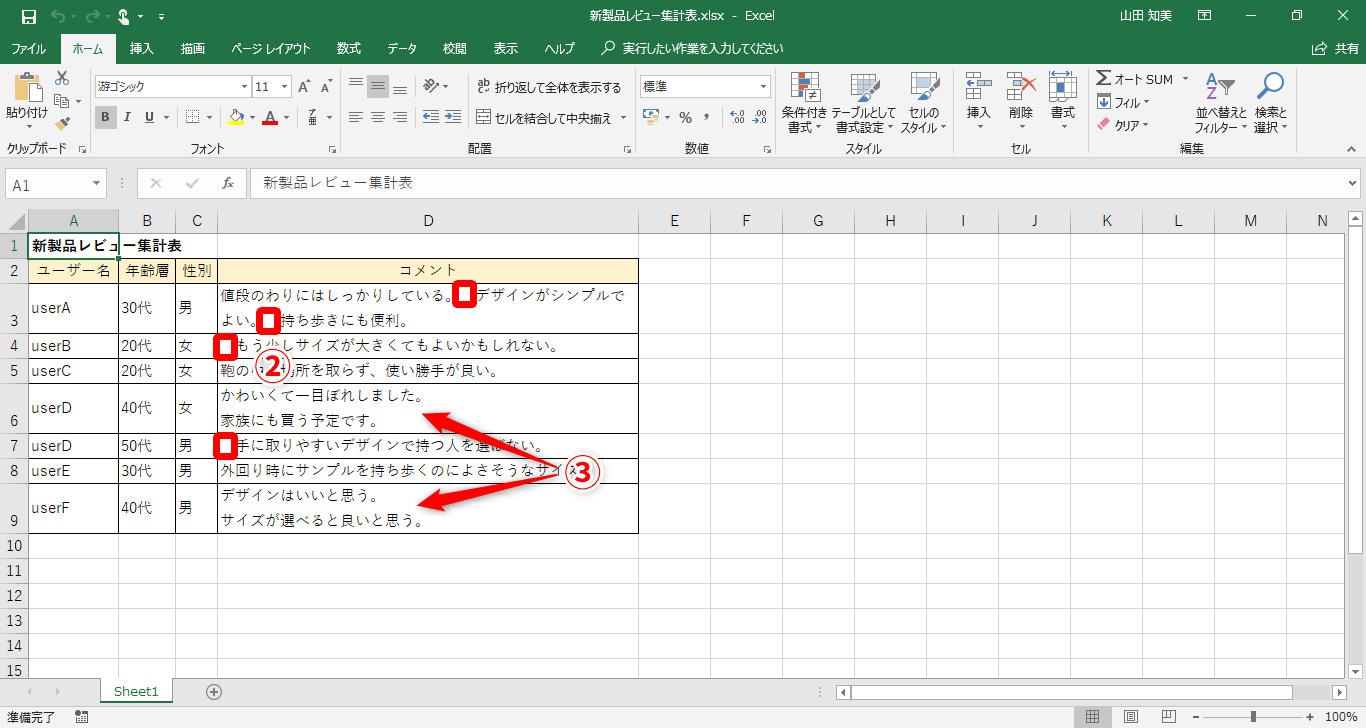The height and width of the screenshot is (728, 1366).
Task: Copy selection using the clipboard Copy icon
Action: (x=62, y=101)
